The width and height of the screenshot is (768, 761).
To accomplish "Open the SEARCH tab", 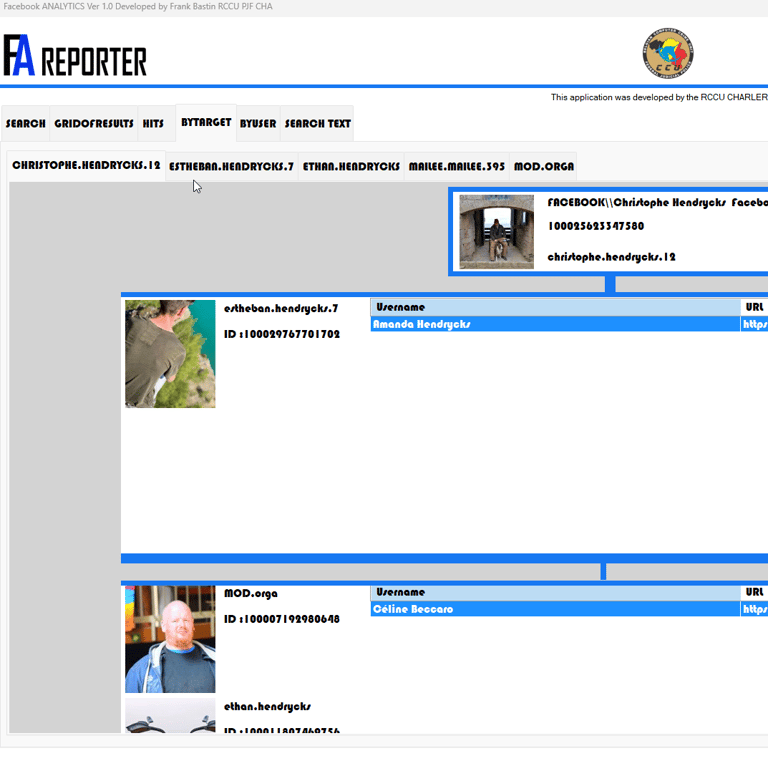I will tap(25, 123).
